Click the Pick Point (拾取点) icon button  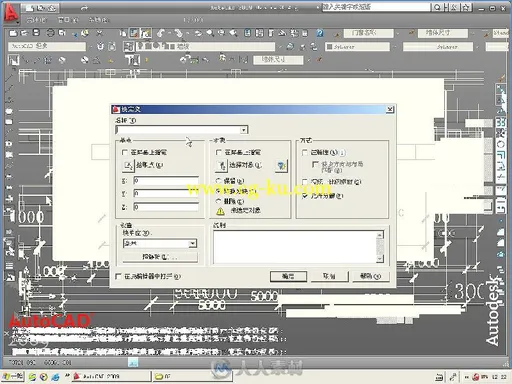coord(128,165)
